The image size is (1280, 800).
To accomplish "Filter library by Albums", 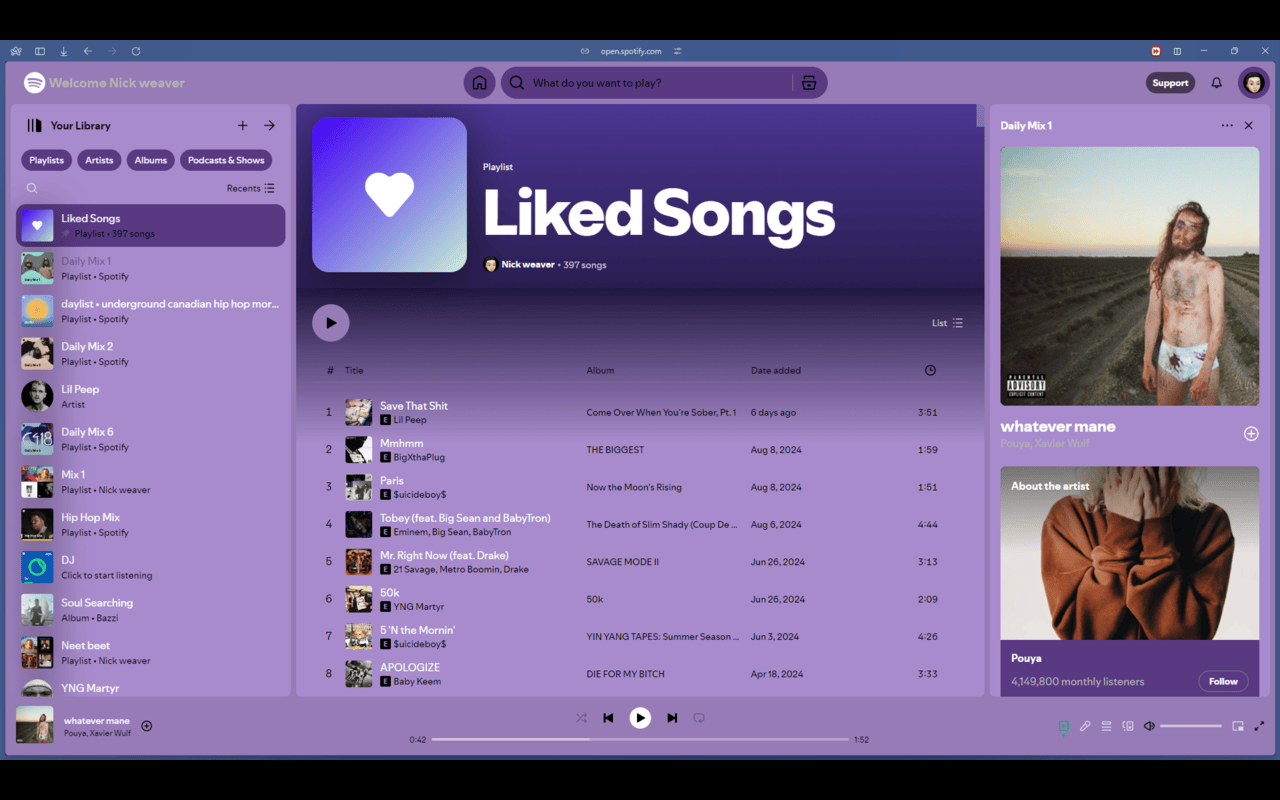I will (x=151, y=160).
